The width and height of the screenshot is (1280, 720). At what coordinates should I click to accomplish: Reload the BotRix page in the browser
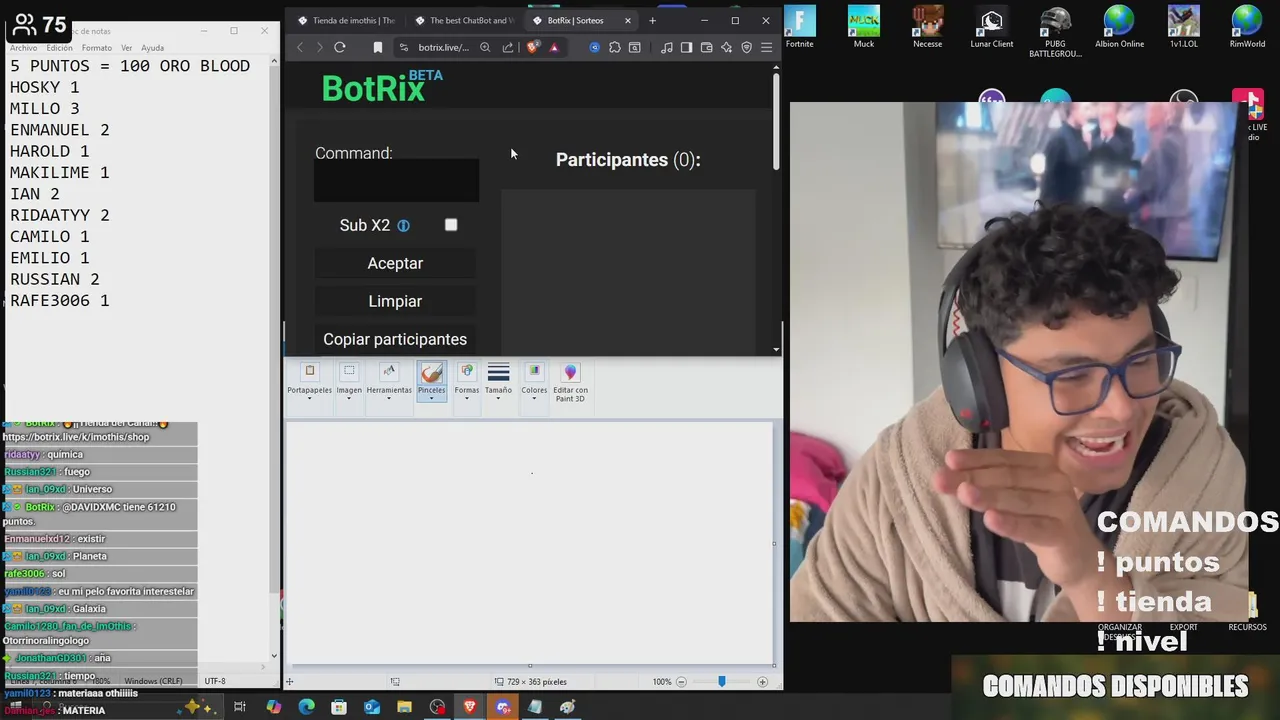coord(340,47)
